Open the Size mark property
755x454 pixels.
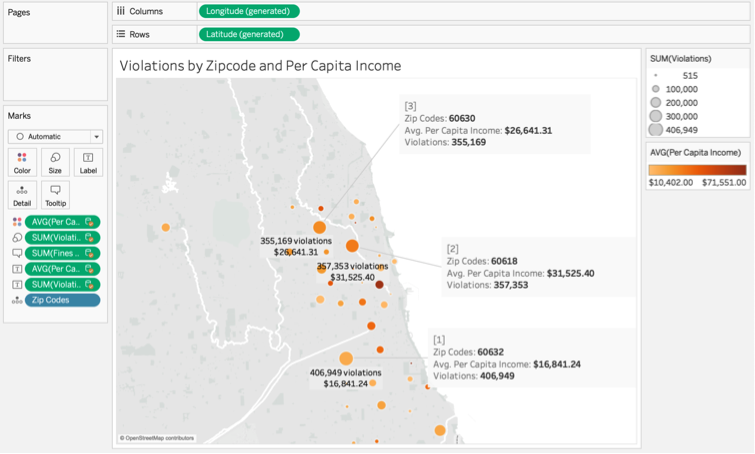(55, 162)
